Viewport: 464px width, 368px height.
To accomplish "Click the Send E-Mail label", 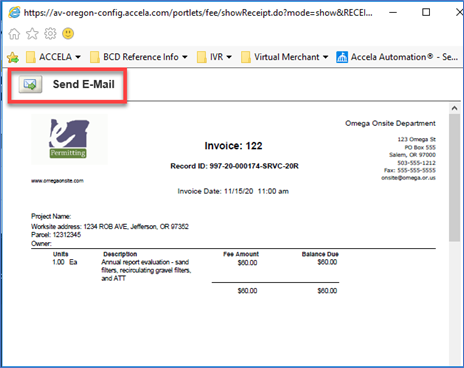I will pos(84,84).
